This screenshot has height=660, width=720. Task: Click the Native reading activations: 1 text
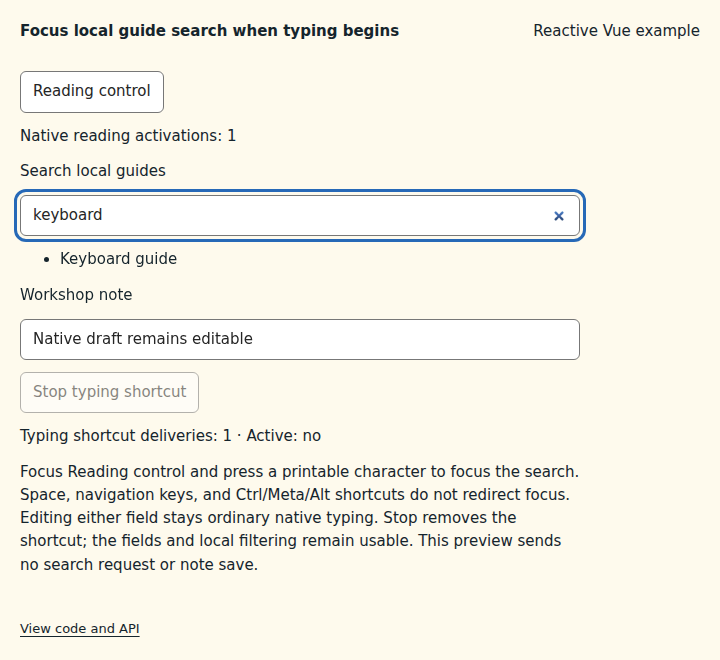[x=128, y=135]
